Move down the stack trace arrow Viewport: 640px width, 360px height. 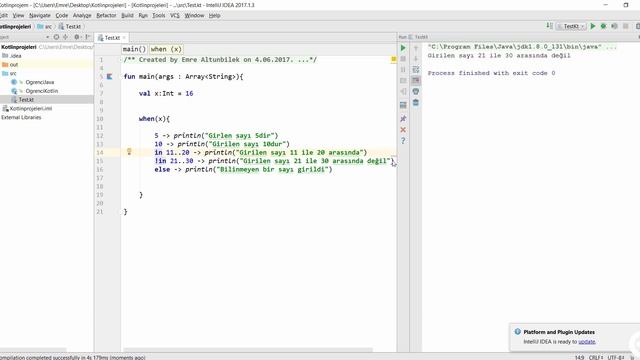pos(416,59)
